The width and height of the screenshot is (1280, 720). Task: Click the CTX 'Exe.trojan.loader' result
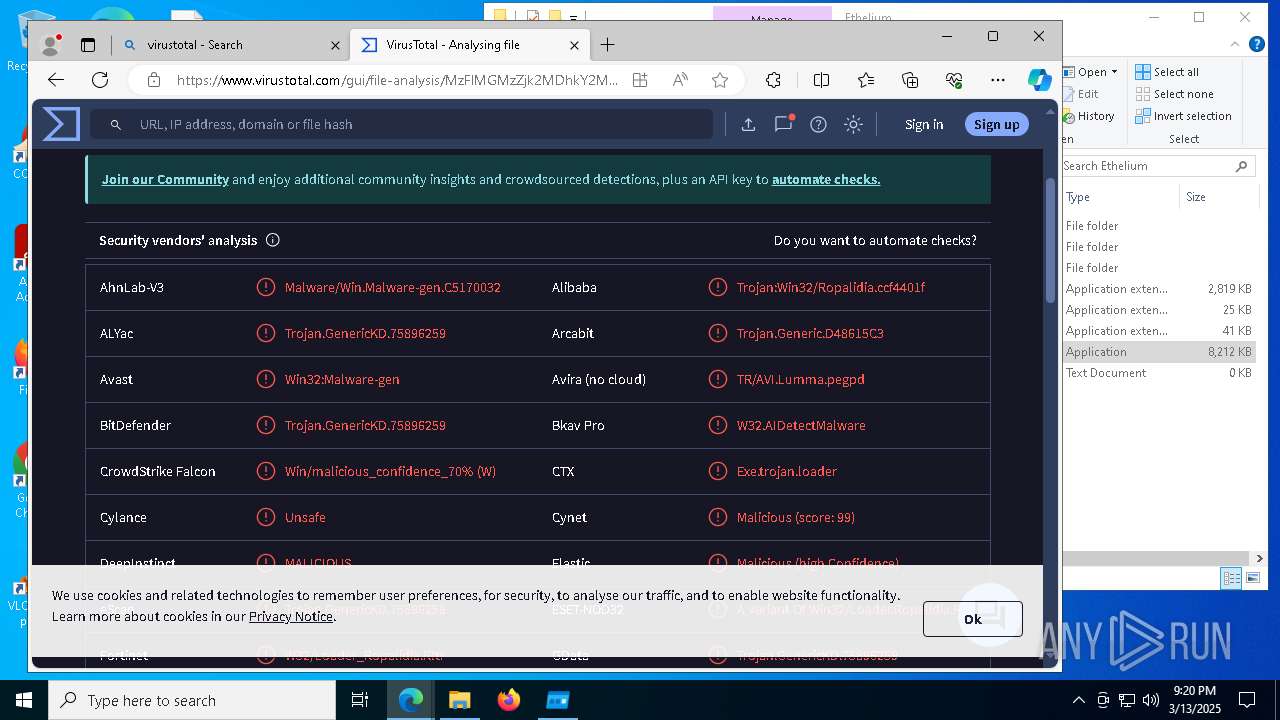click(787, 471)
